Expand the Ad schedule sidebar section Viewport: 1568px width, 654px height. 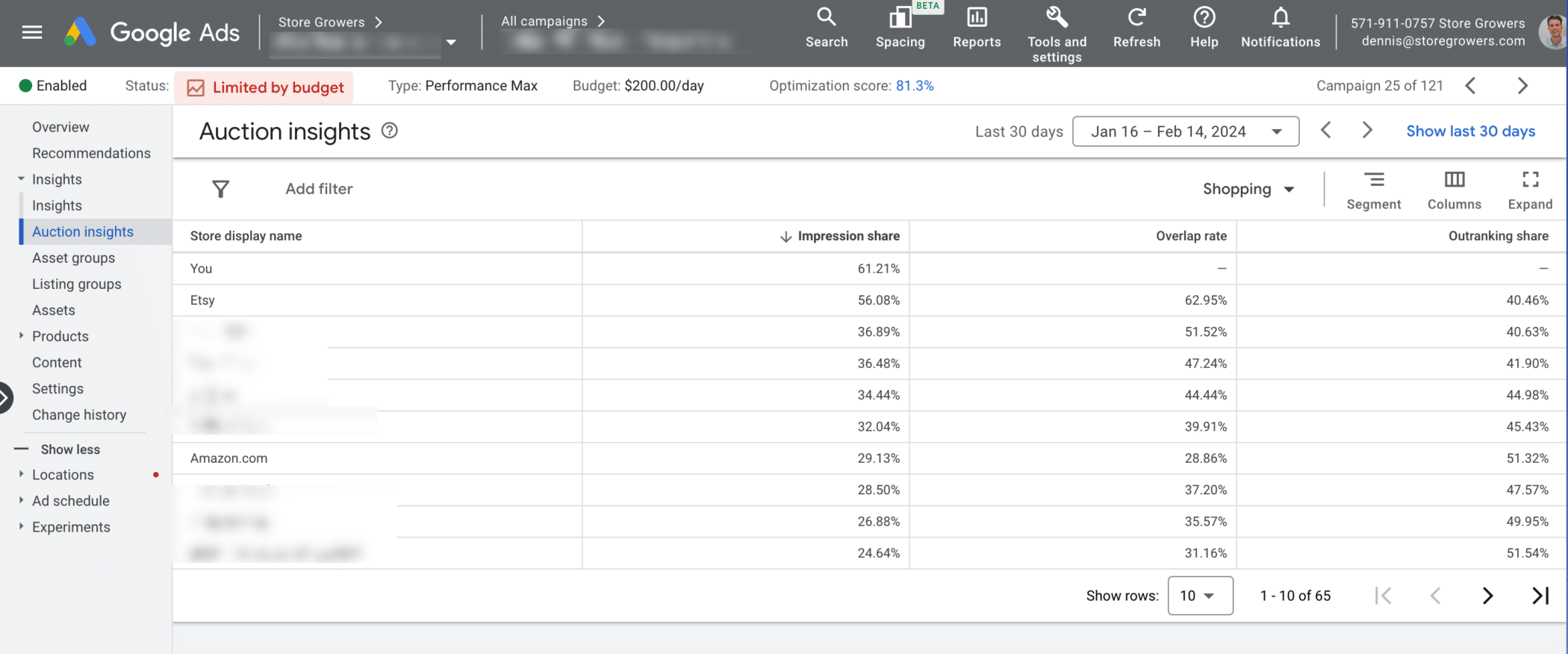[21, 500]
